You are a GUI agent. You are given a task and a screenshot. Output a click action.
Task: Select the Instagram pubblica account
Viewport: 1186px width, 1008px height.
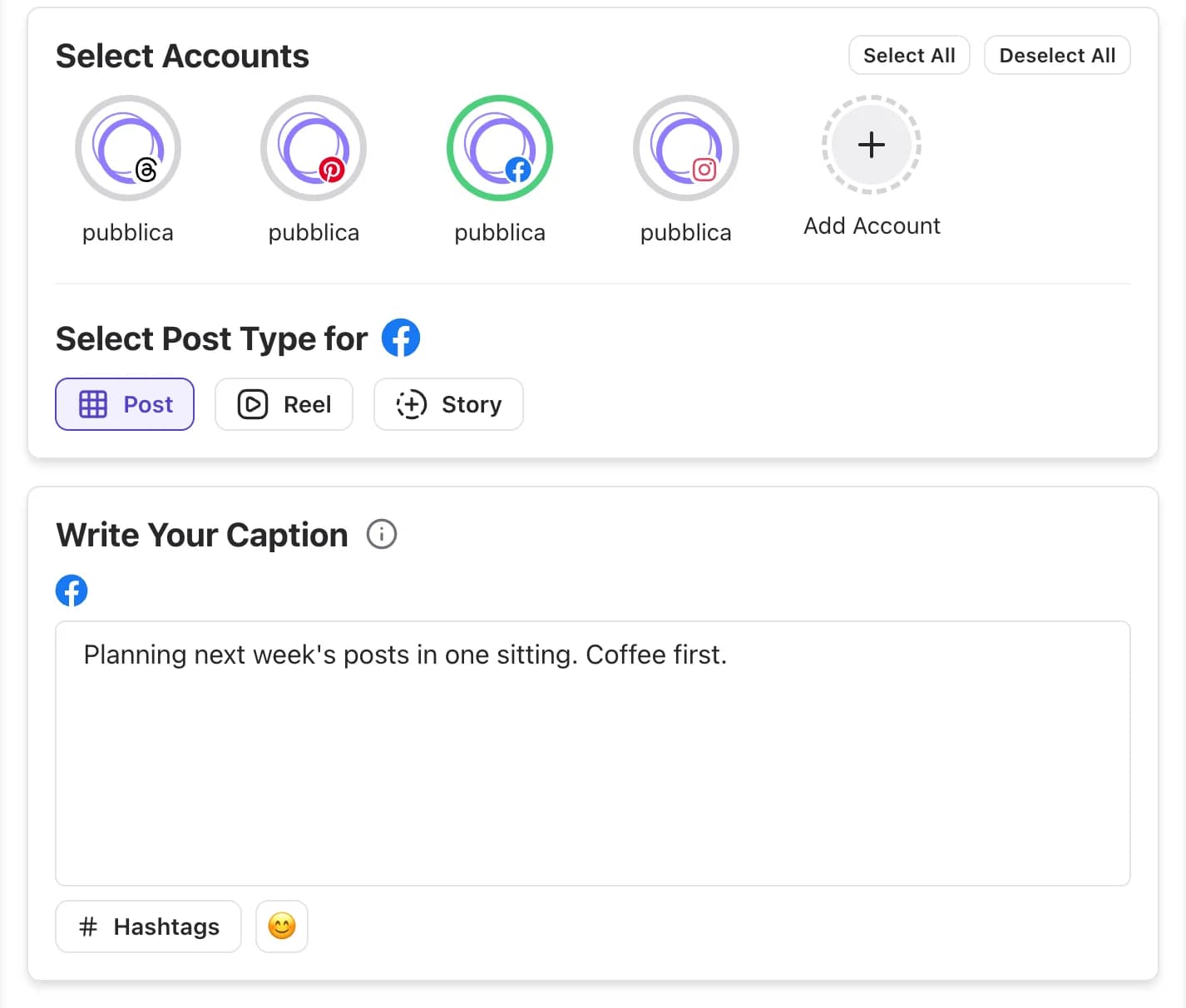[686, 148]
